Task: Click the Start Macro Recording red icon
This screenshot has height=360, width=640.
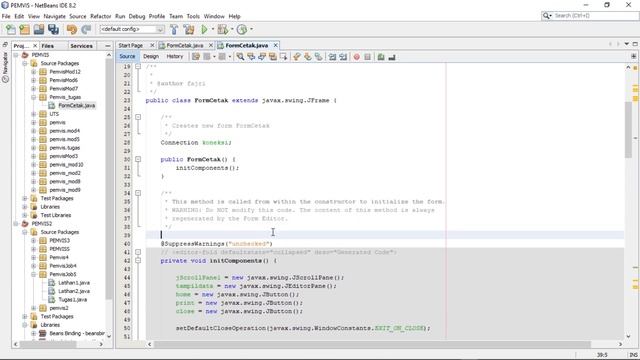Action: [x=356, y=57]
